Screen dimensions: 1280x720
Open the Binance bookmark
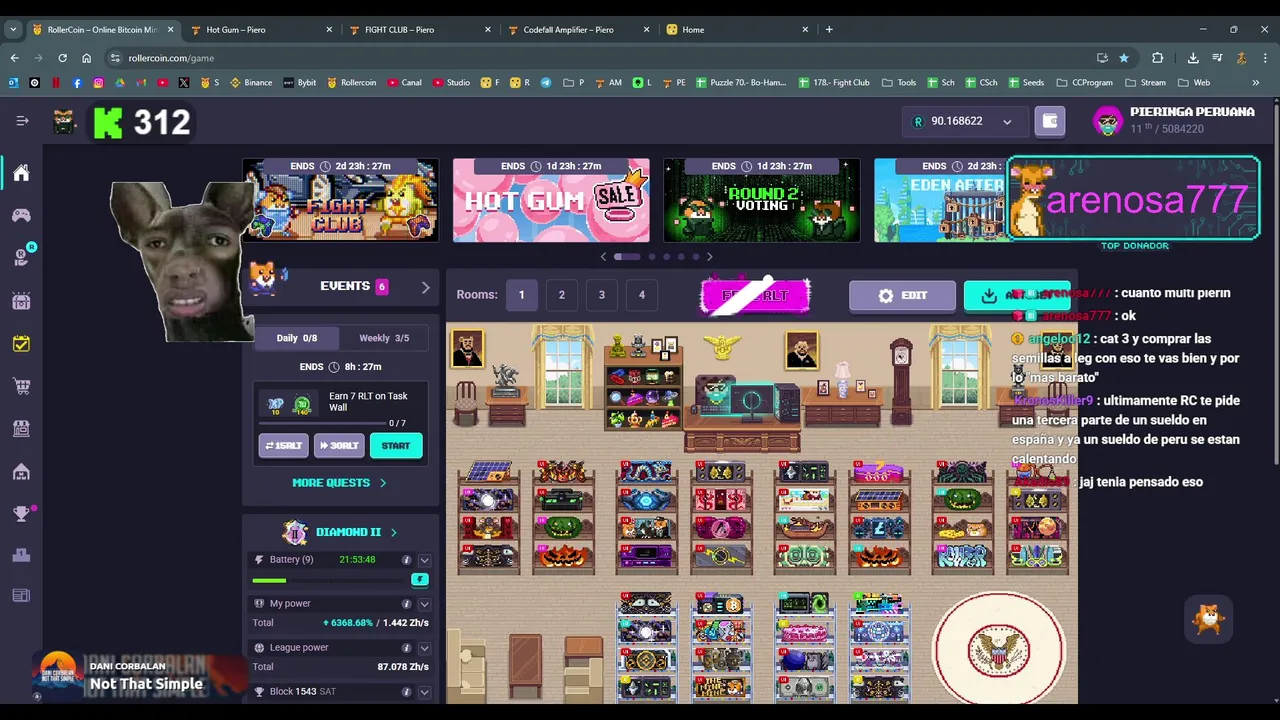(x=251, y=82)
